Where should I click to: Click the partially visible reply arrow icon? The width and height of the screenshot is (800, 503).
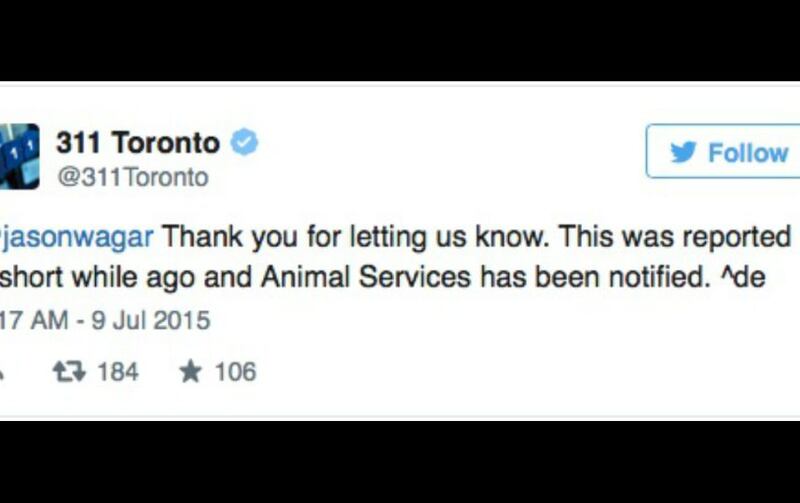pos(2,374)
